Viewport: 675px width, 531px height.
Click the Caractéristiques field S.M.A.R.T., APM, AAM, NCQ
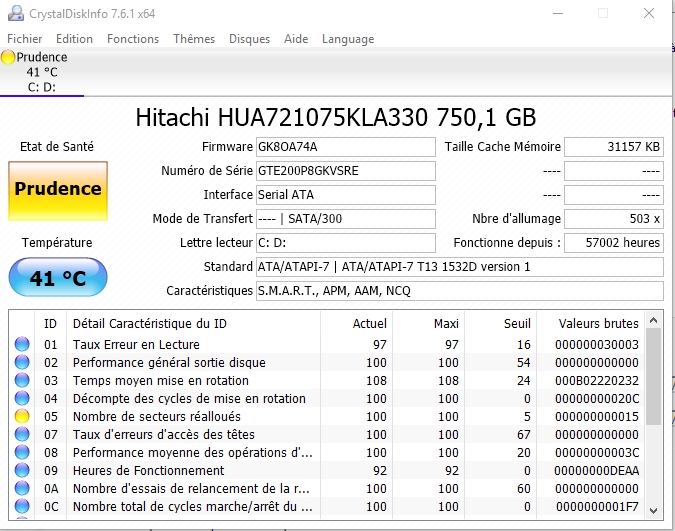pos(460,291)
